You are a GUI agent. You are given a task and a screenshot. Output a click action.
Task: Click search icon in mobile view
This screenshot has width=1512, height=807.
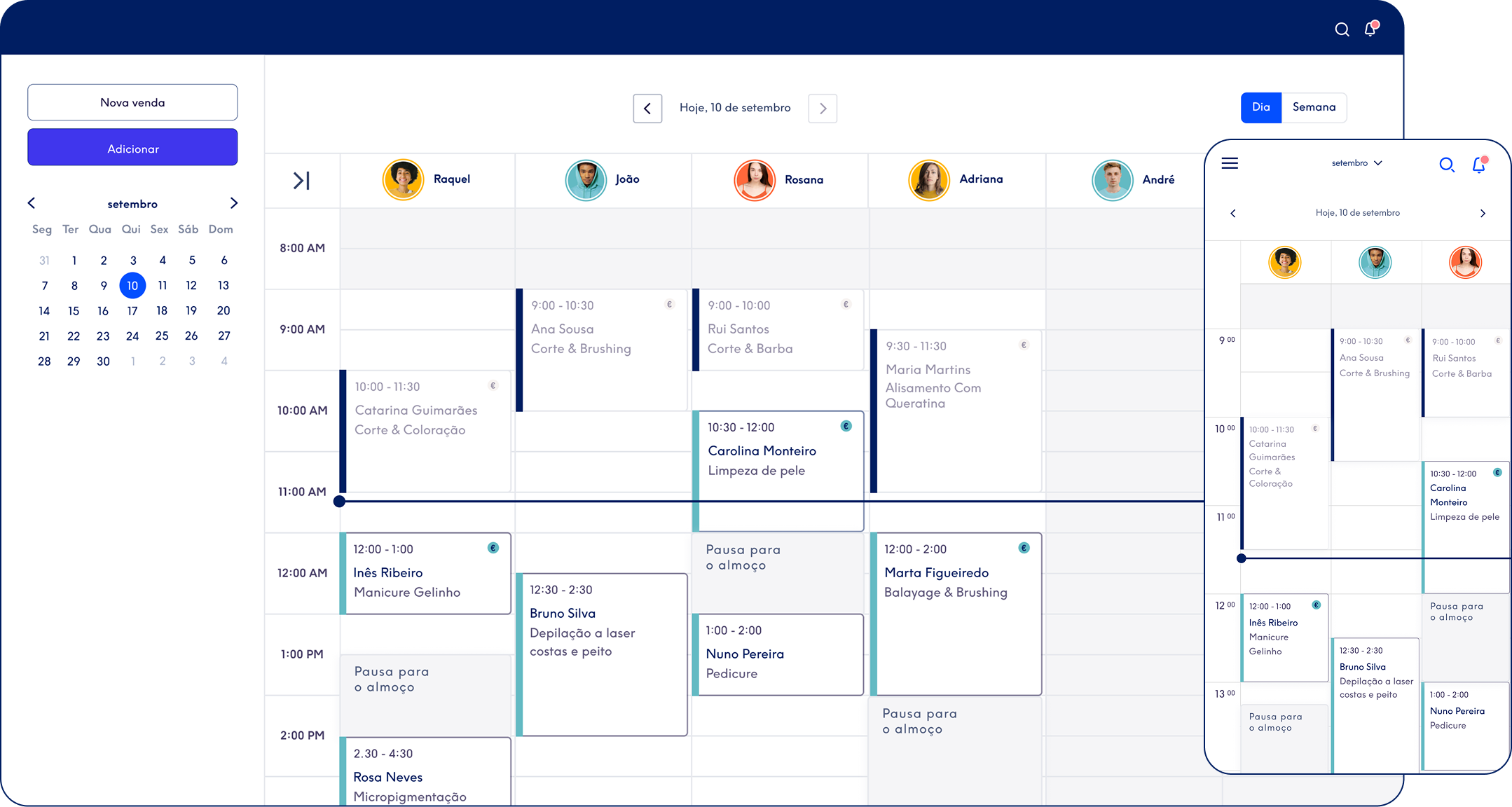[x=1446, y=165]
